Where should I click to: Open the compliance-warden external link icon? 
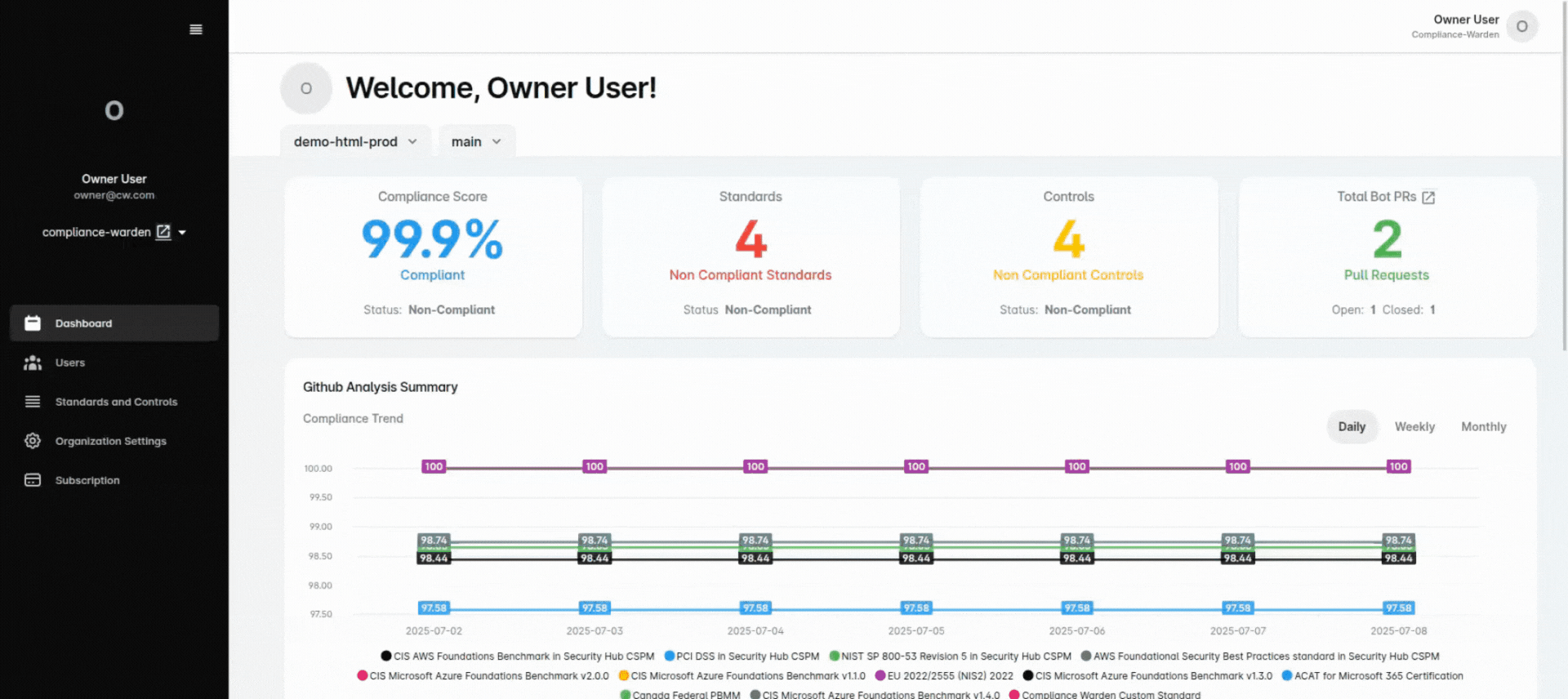click(x=163, y=232)
